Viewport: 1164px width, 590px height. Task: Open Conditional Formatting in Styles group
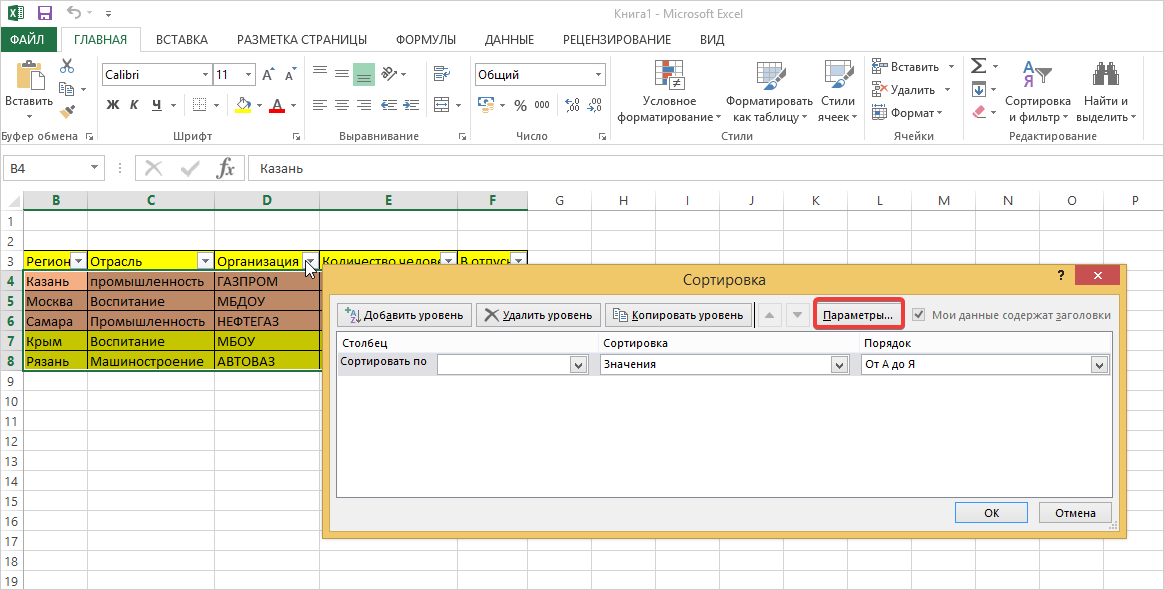(x=669, y=92)
